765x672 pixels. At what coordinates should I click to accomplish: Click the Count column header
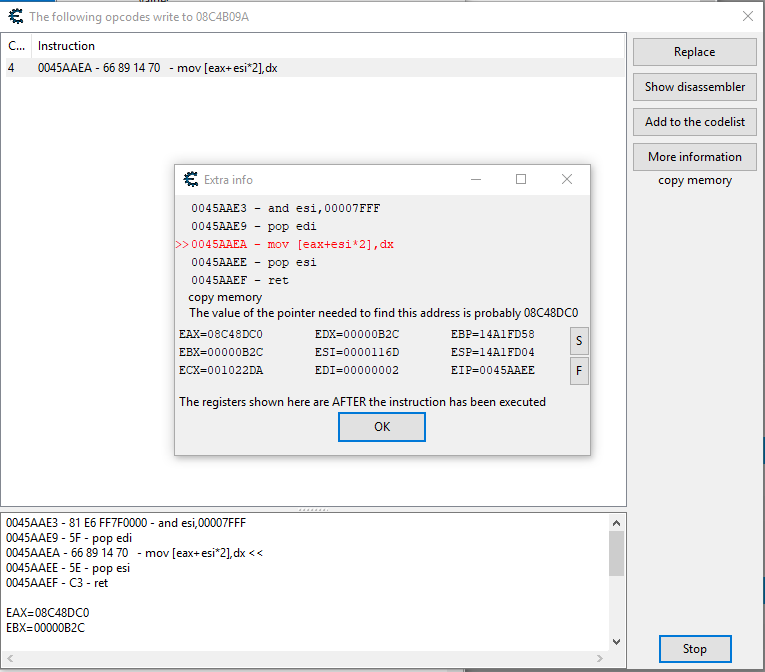(17, 46)
